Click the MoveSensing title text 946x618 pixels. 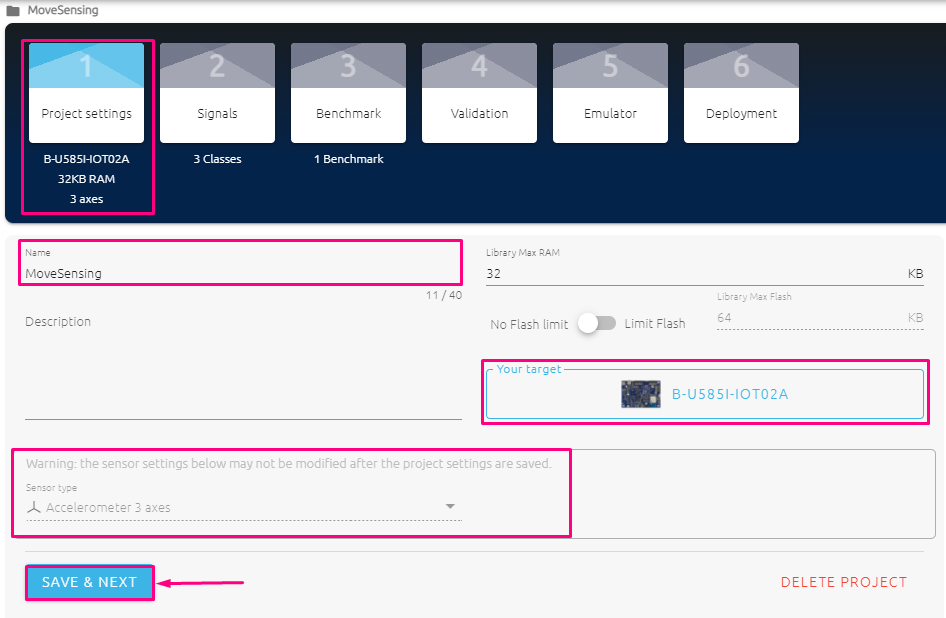63,10
